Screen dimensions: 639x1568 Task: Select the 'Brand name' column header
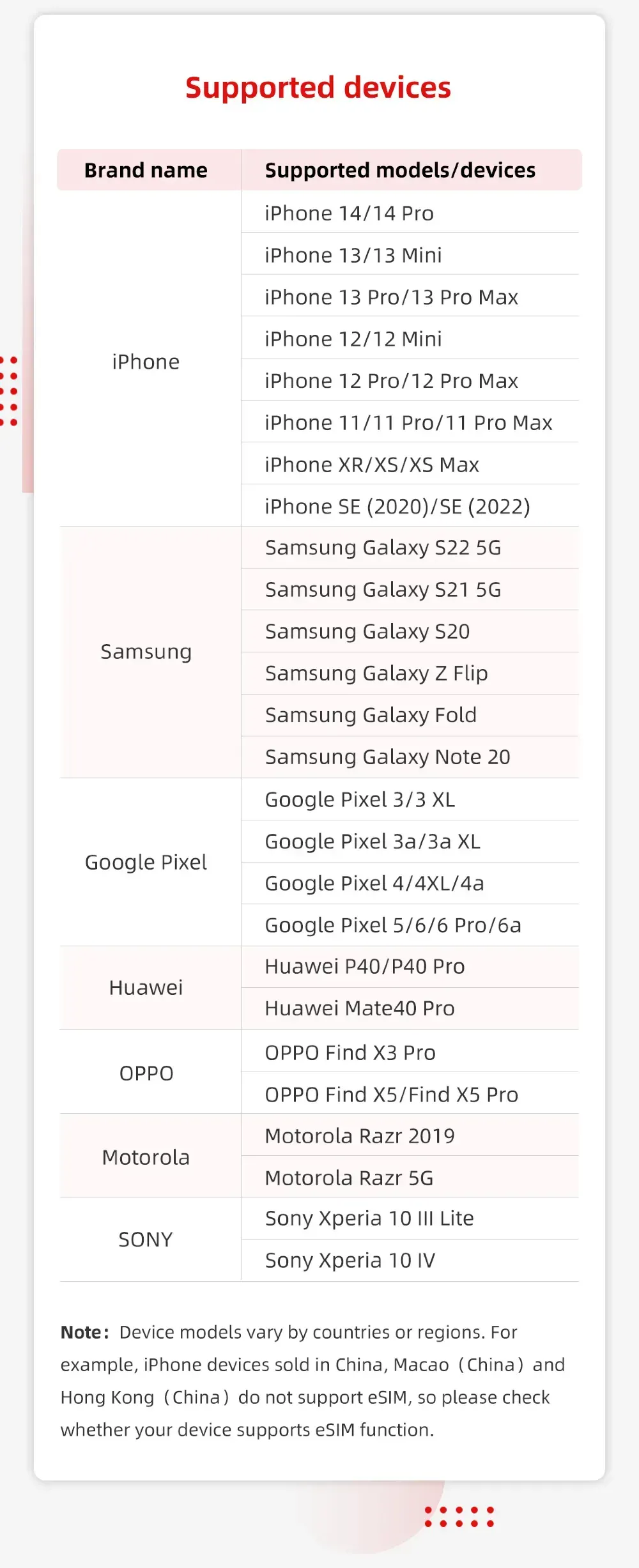146,170
